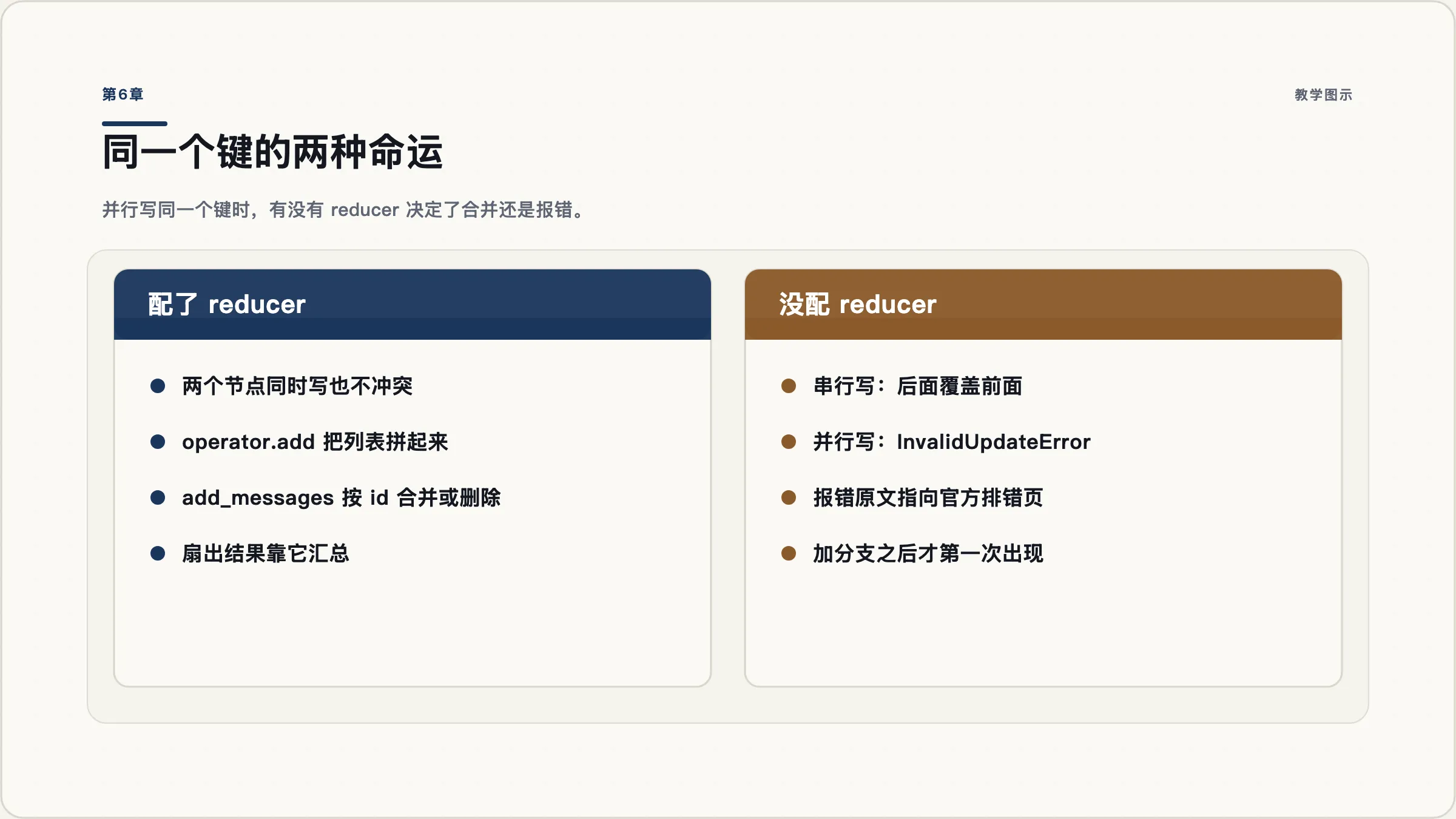Click the brown bullet beside 串行写：后面覆盖前面
This screenshot has height=819, width=1456.
[789, 386]
